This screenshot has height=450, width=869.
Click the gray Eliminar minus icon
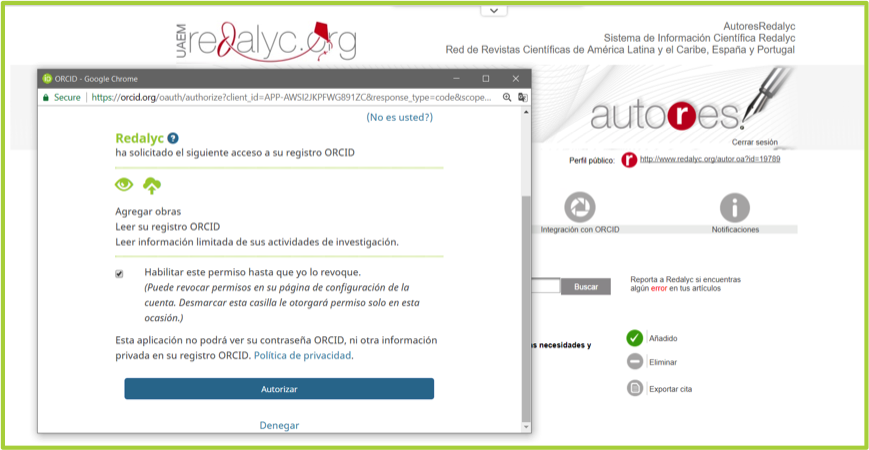(634, 362)
